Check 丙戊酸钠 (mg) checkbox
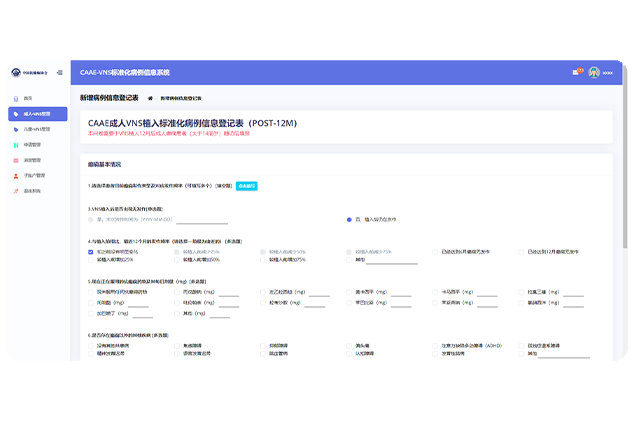This screenshot has width=633, height=421. (x=177, y=292)
